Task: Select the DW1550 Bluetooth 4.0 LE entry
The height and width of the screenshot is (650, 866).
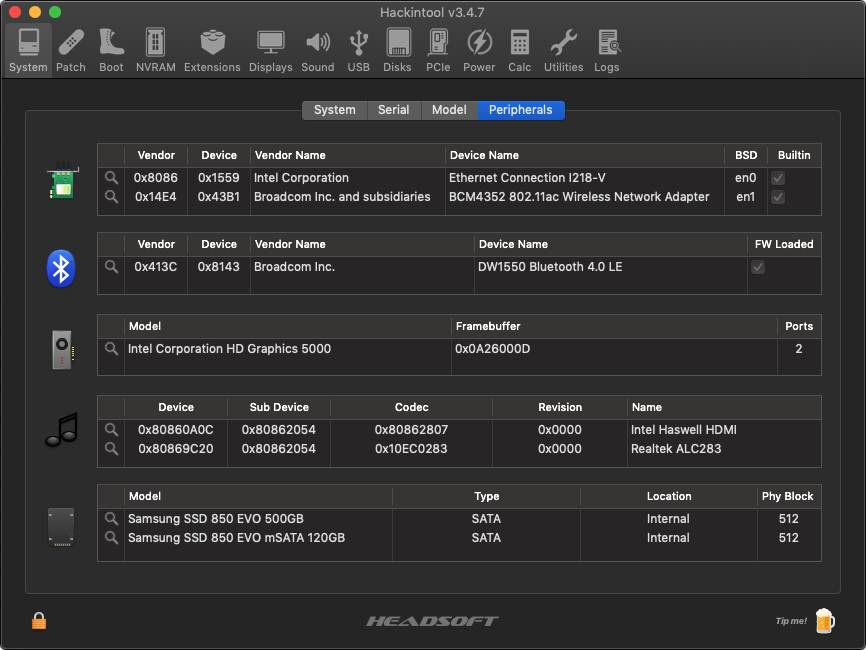Action: pyautogui.click(x=550, y=267)
